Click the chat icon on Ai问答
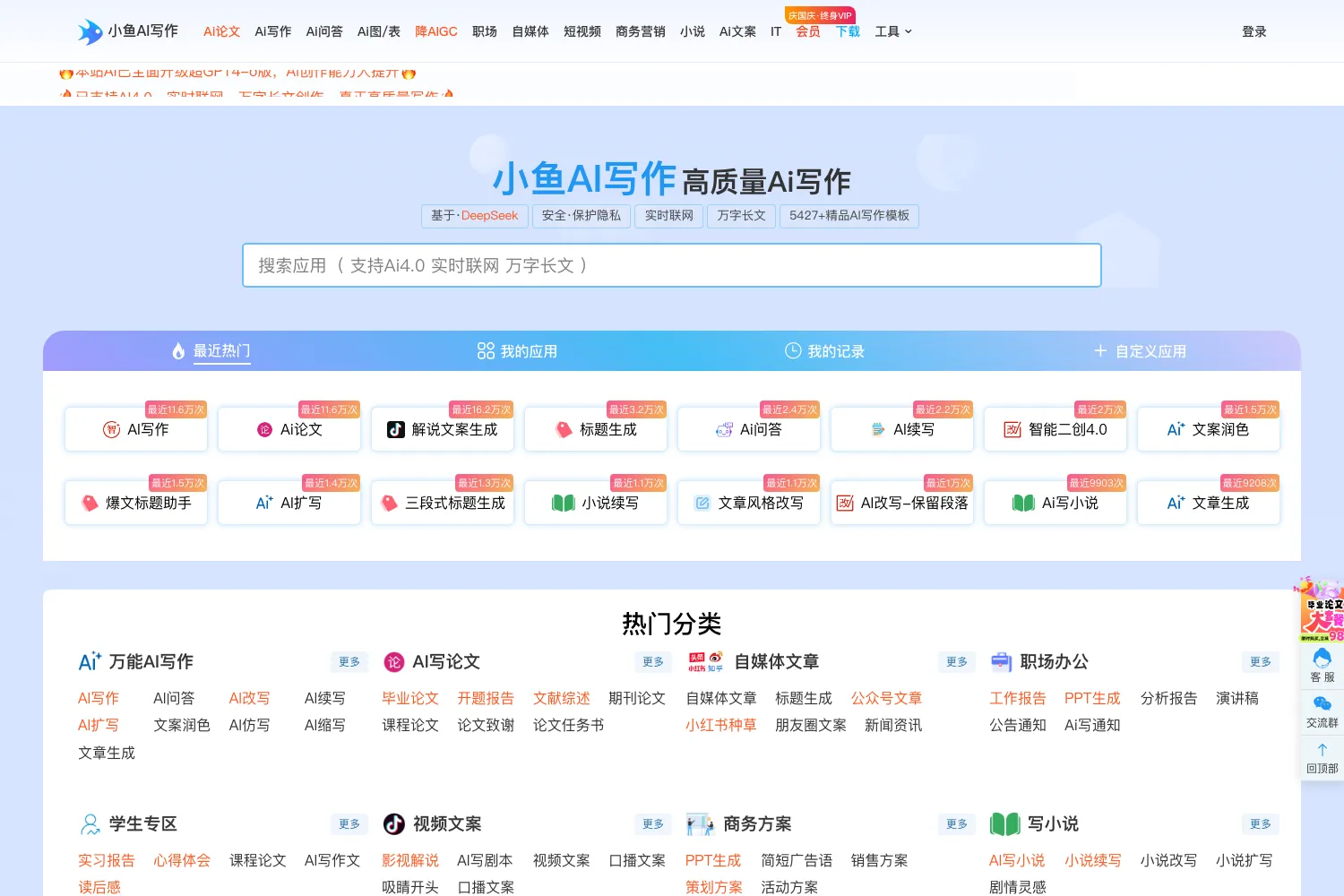The image size is (1344, 896). pos(724,430)
